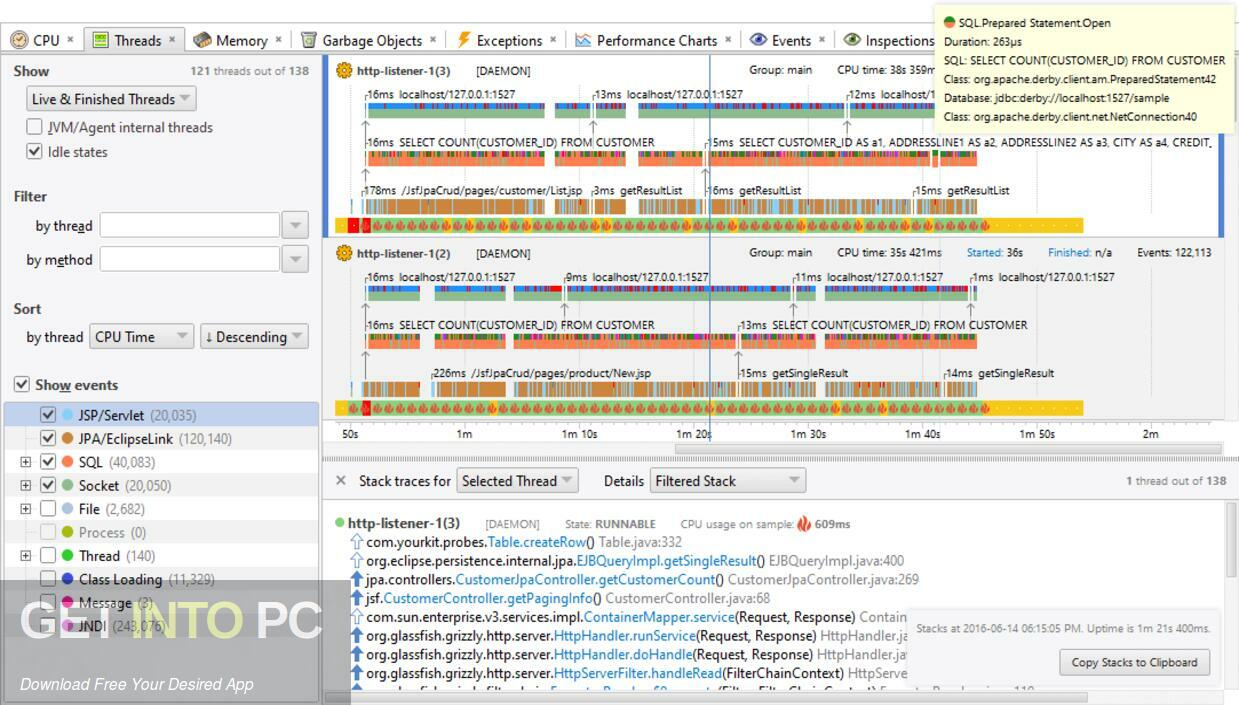
Task: Enable the File events checkbox
Action: [x=46, y=508]
